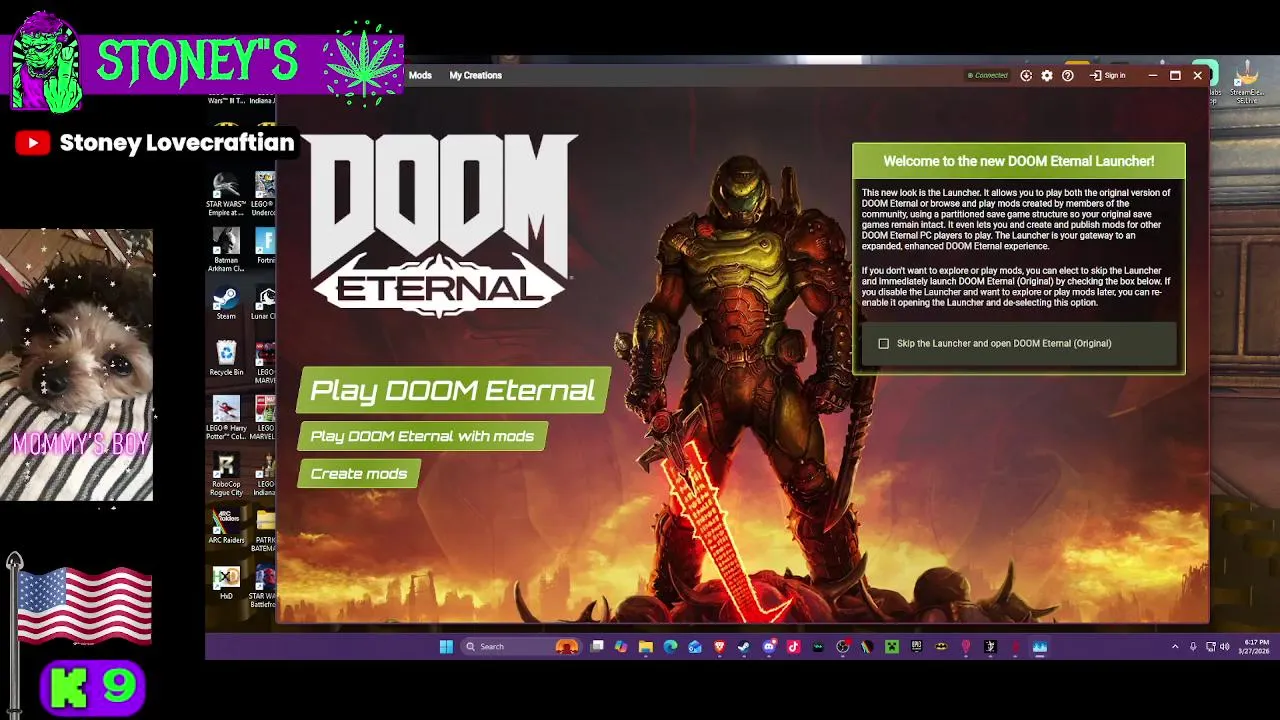Open Steam from the taskbar
This screenshot has width=1280, height=720.
(x=744, y=647)
